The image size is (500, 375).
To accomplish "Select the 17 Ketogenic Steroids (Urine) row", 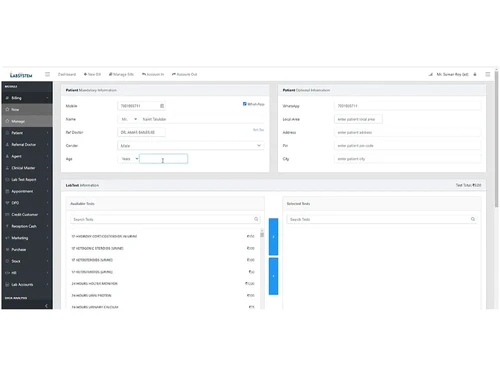I will click(x=163, y=248).
